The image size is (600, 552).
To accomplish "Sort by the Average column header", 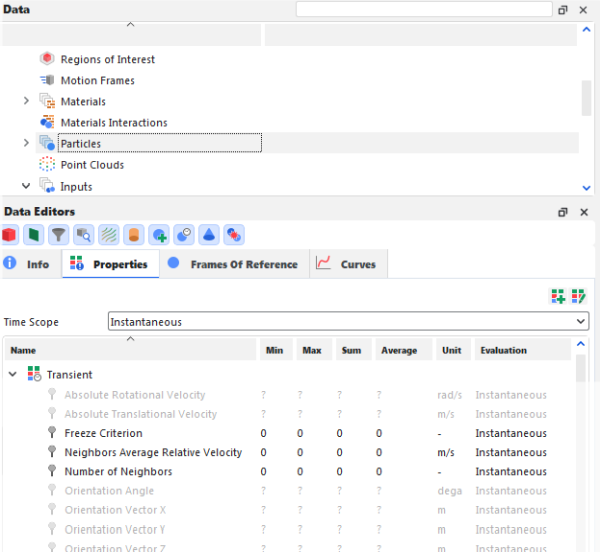I will pos(404,350).
